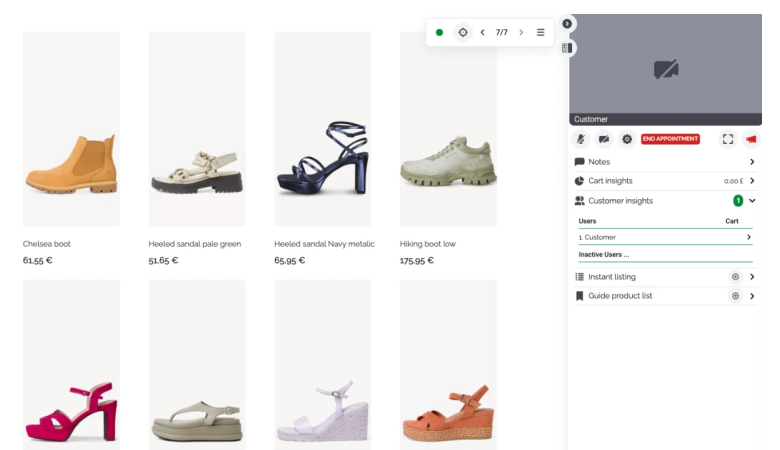This screenshot has width=780, height=450.
Task: Go to previous page with left arrow
Action: (483, 32)
